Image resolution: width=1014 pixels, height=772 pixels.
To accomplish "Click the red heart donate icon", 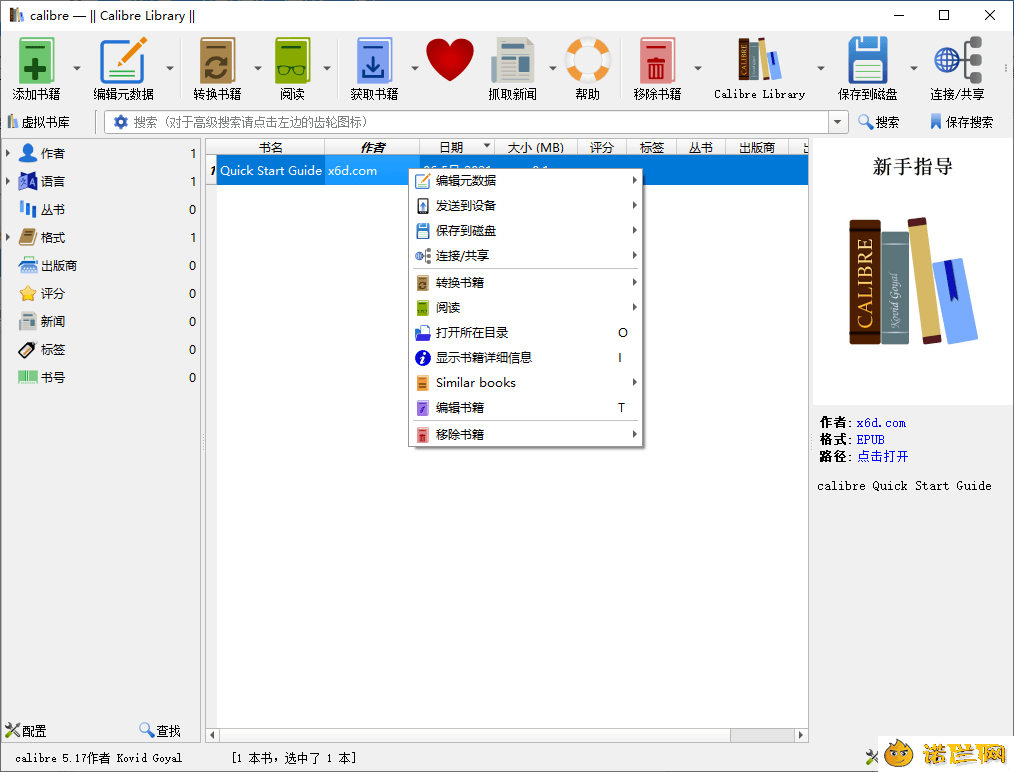I will pos(449,59).
